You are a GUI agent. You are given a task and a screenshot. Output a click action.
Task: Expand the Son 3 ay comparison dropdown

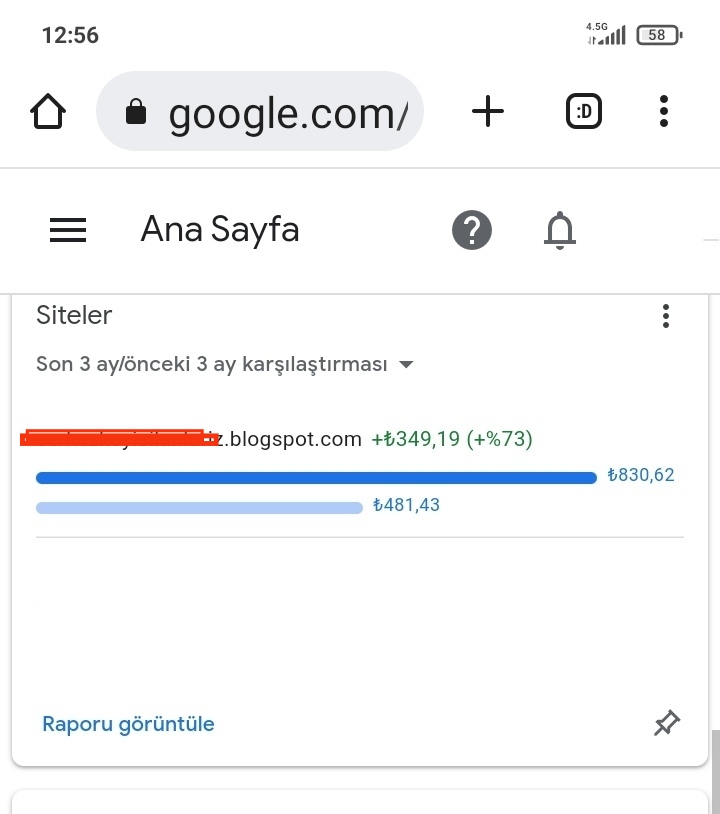[x=225, y=364]
